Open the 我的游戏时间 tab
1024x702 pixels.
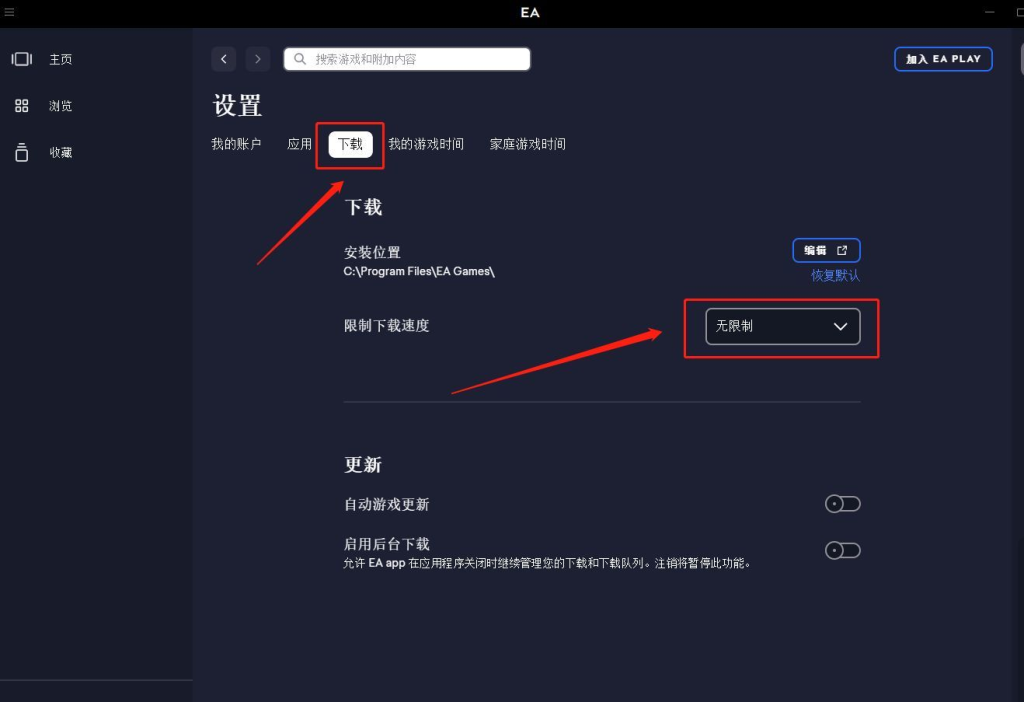click(426, 144)
